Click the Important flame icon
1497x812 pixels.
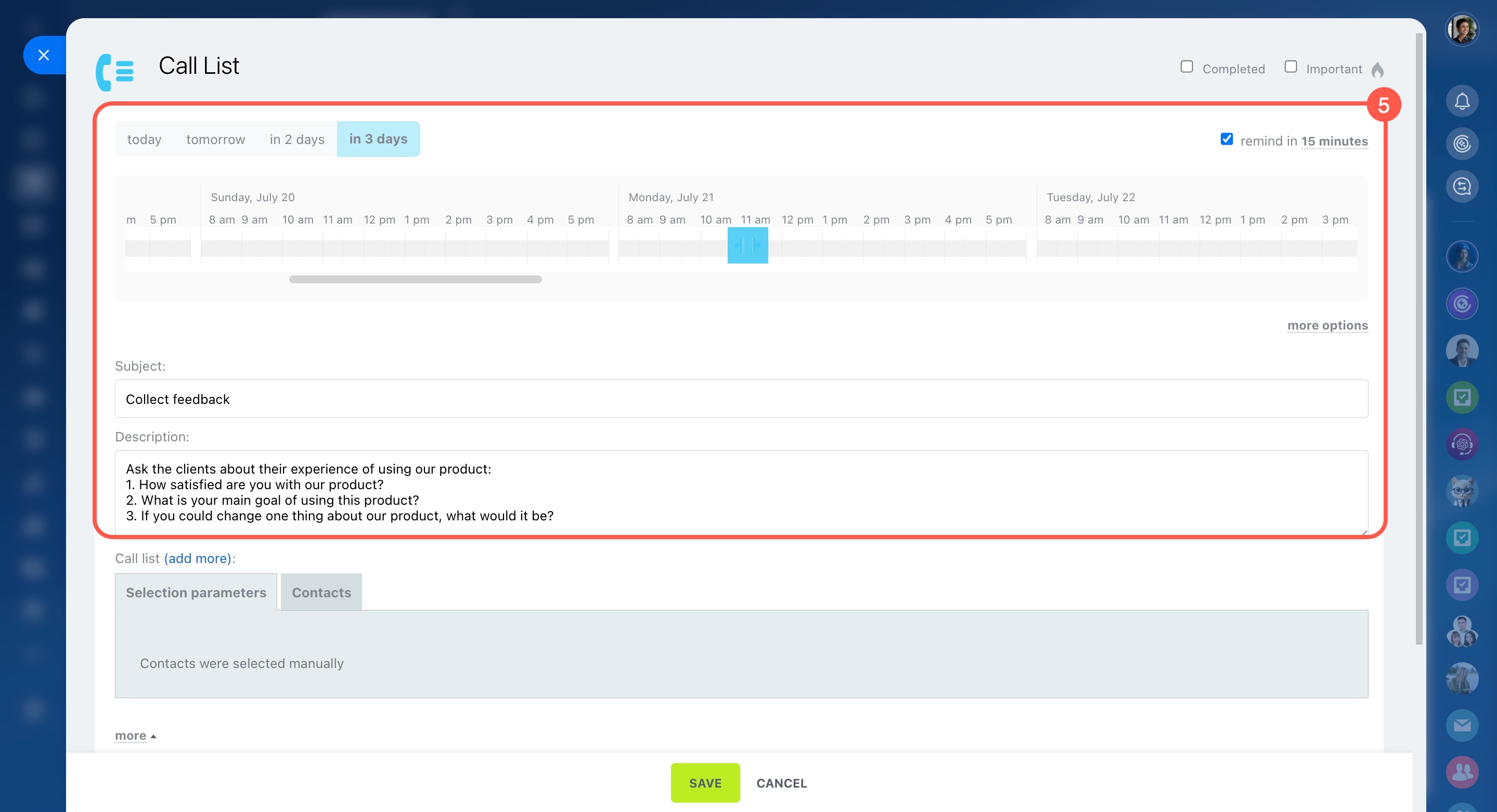click(x=1377, y=70)
